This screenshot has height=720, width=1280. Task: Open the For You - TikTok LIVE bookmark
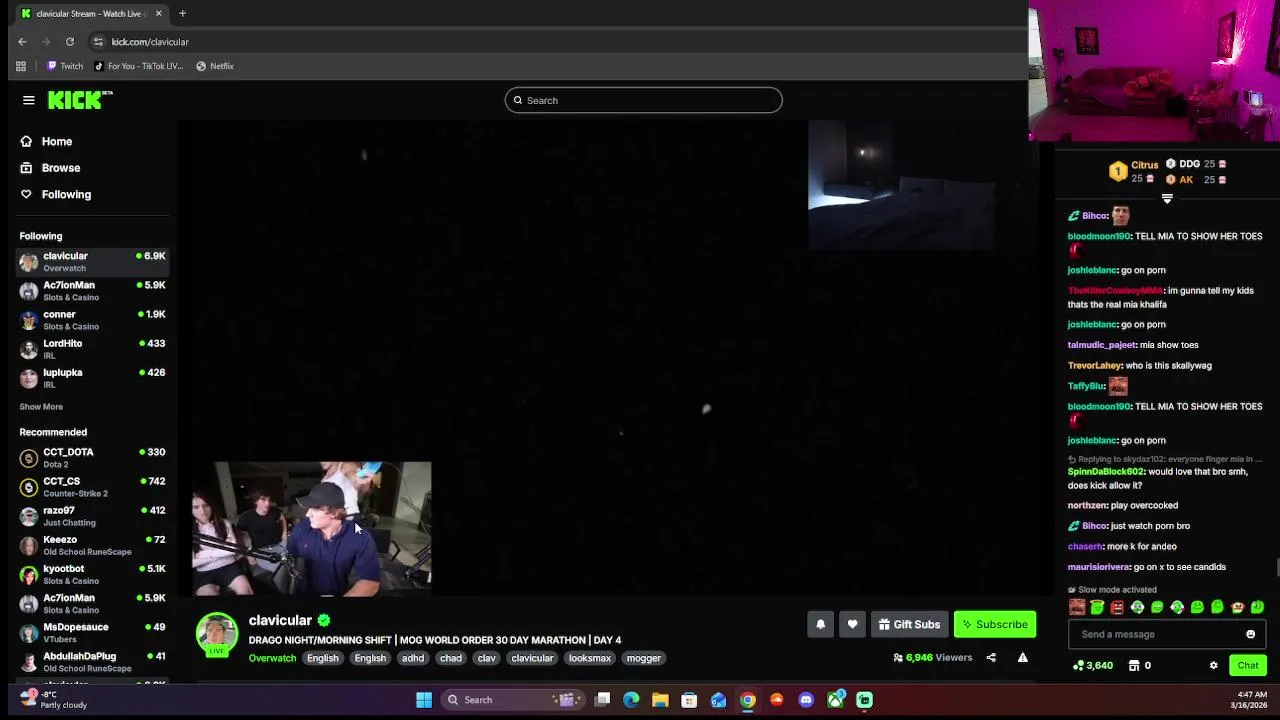coord(138,66)
